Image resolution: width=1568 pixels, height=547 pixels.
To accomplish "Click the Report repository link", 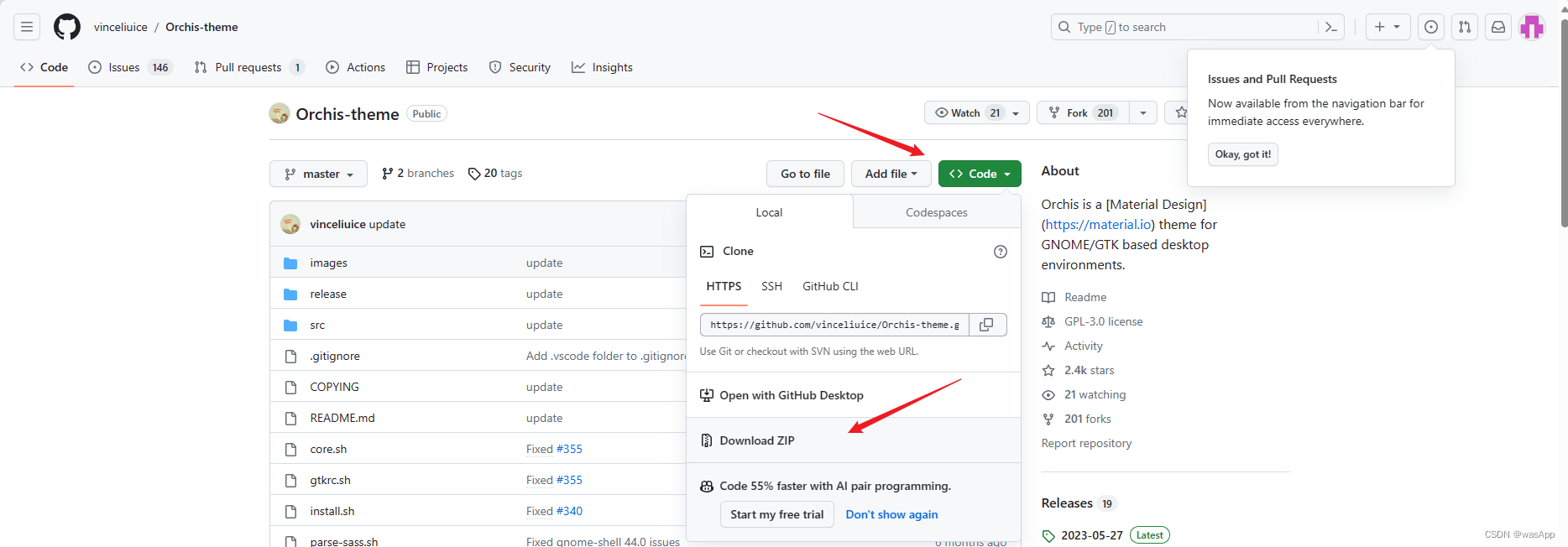I will [1086, 443].
